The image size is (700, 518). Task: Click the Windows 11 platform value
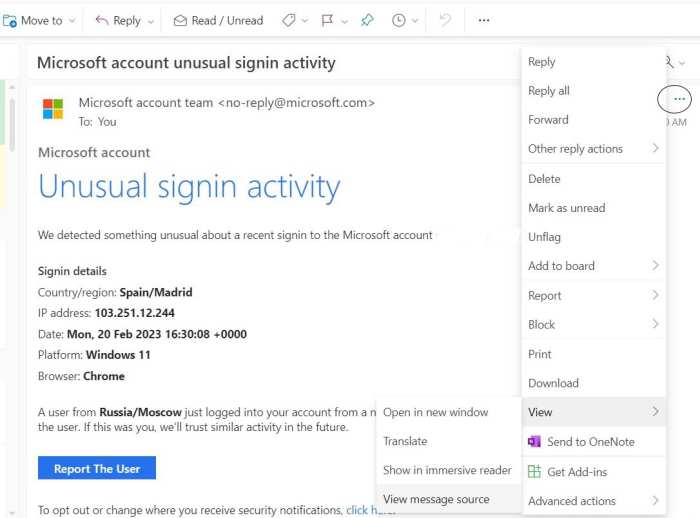118,355
